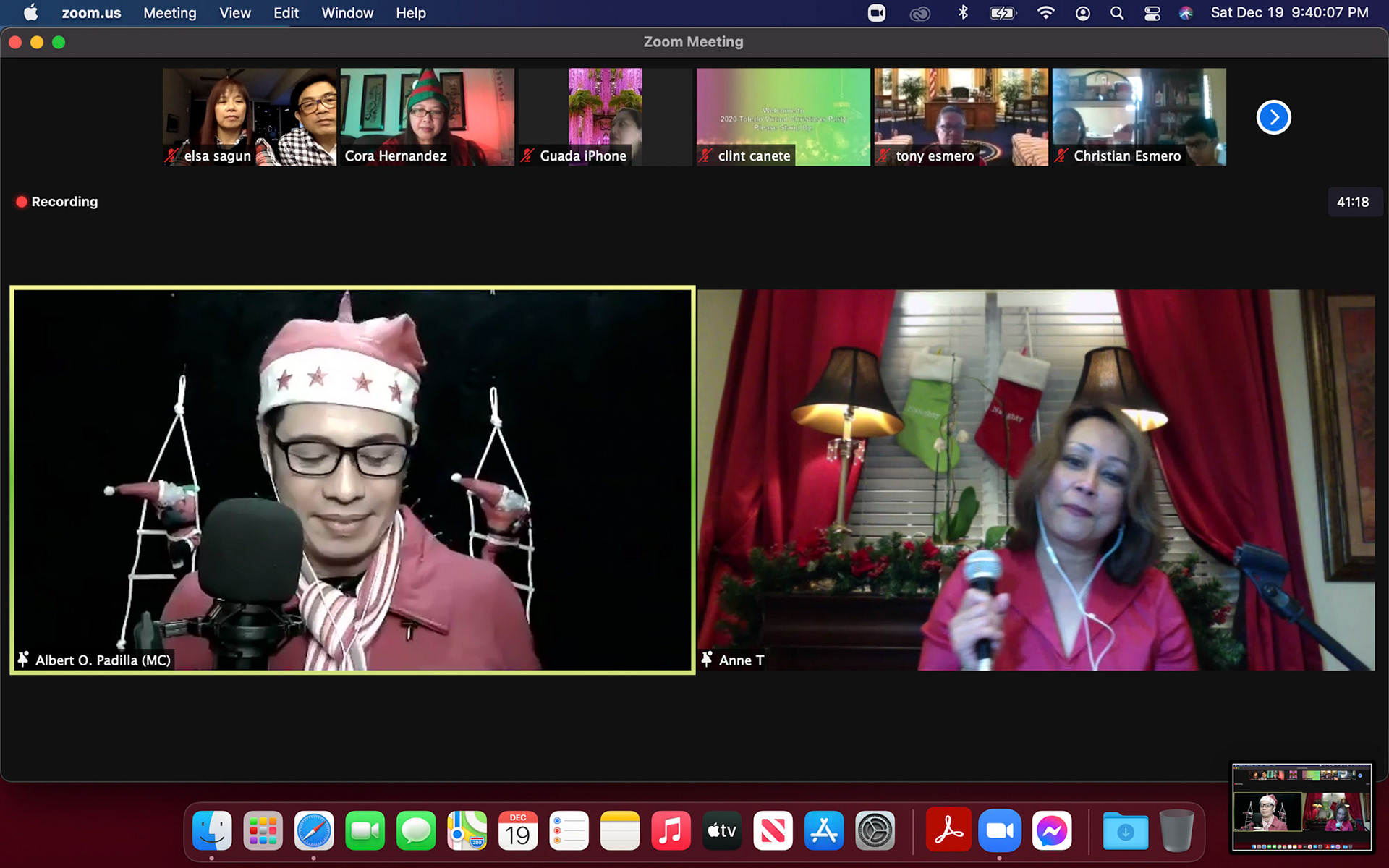The image size is (1389, 868).
Task: Select tony esmero video thumbnail
Action: 961,117
